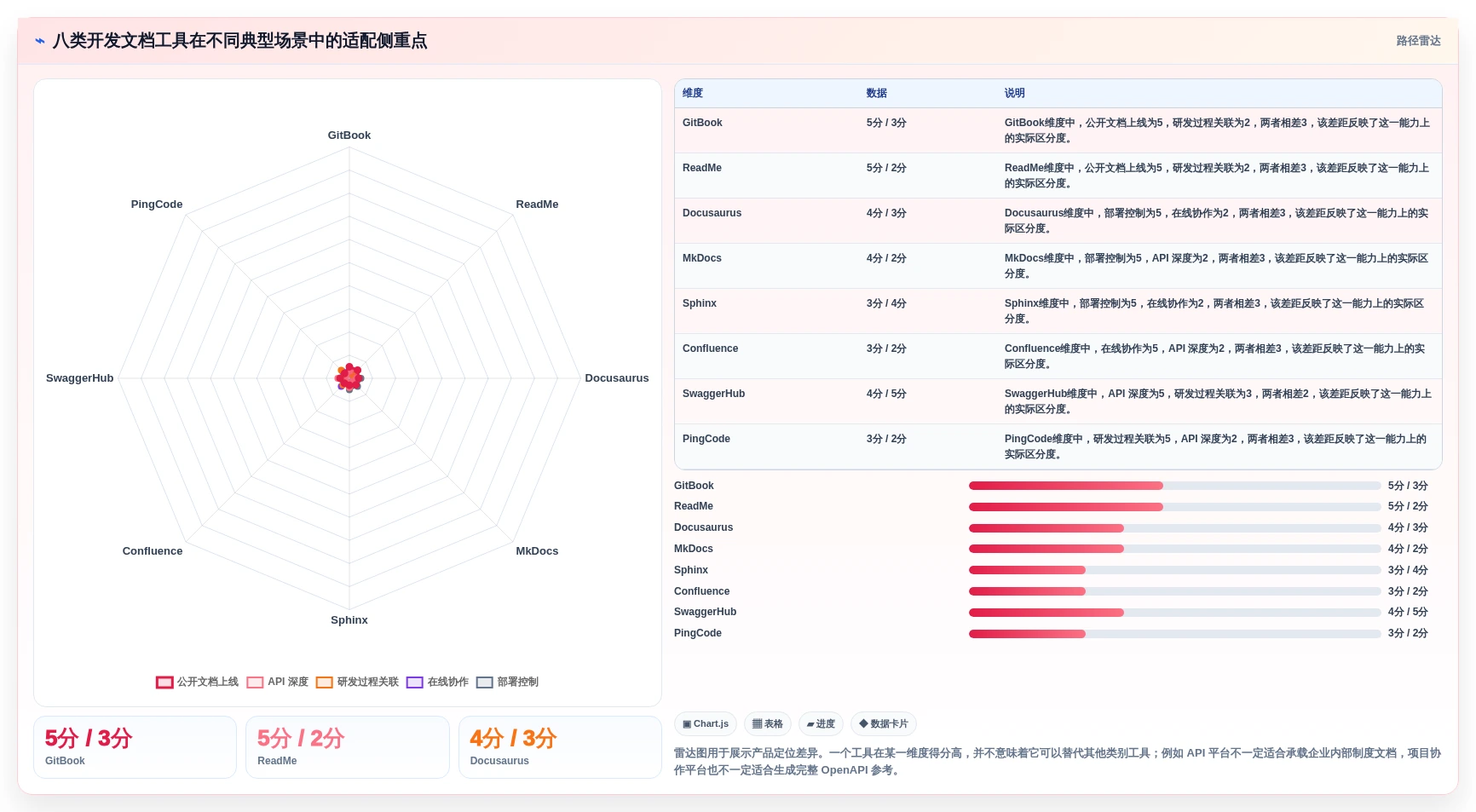Toggle the 在线协作 legend series
Image resolution: width=1476 pixels, height=812 pixels.
point(438,682)
